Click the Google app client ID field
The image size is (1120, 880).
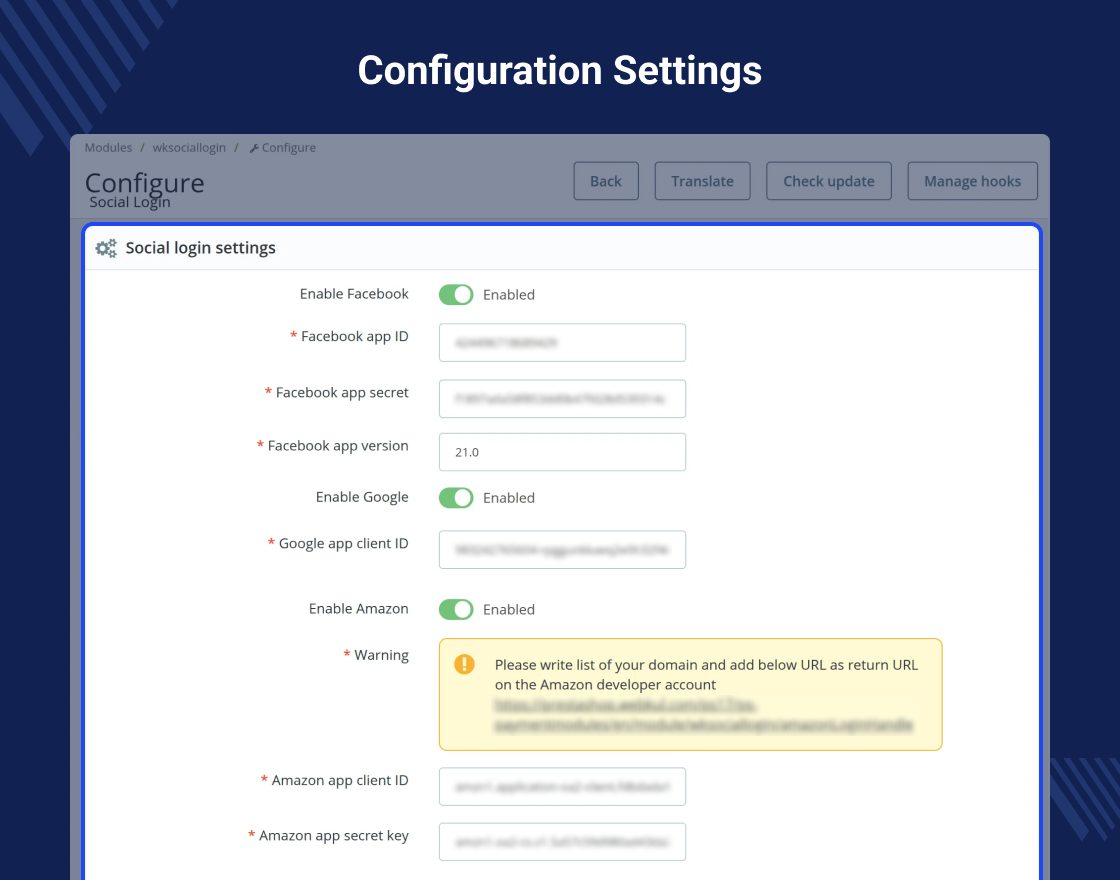[x=562, y=550]
